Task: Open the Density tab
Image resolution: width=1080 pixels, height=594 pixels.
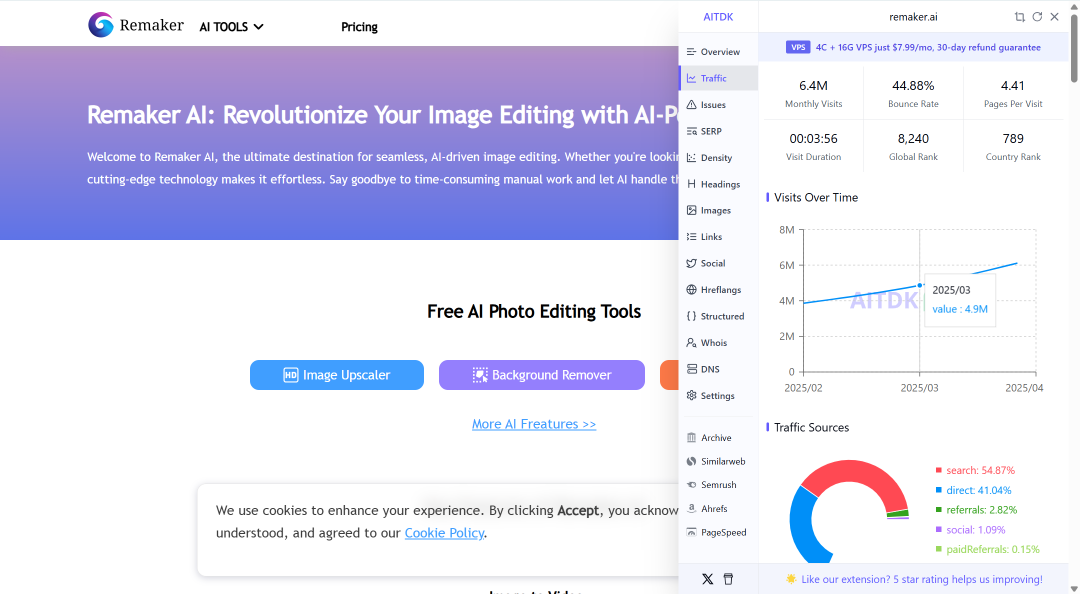Action: tap(718, 158)
